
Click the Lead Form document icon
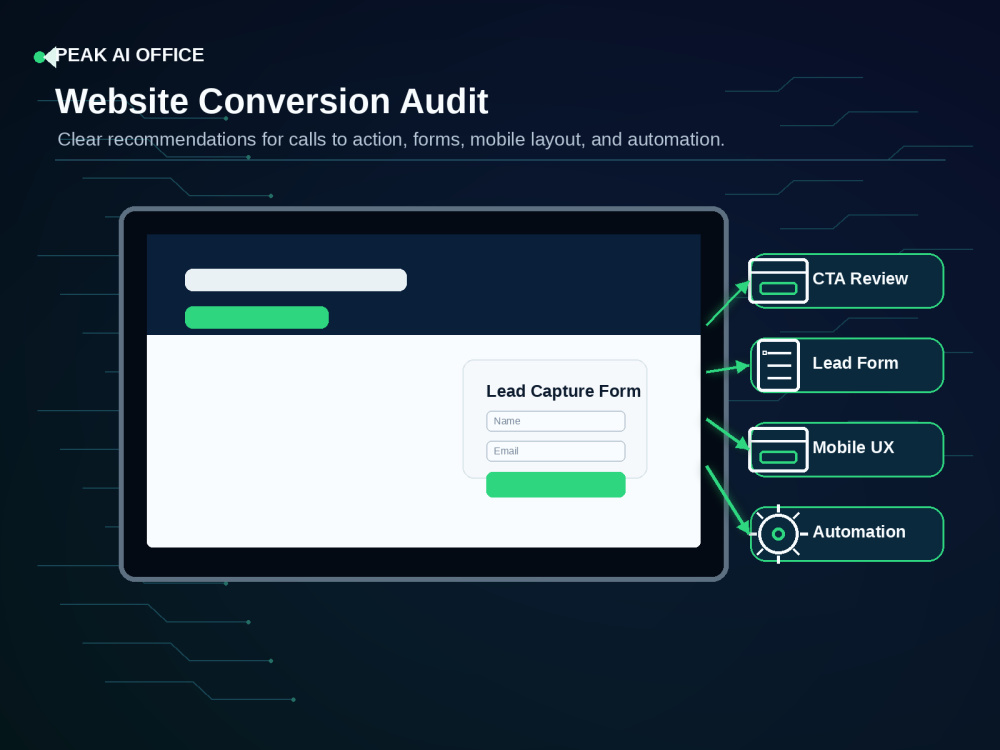point(779,365)
